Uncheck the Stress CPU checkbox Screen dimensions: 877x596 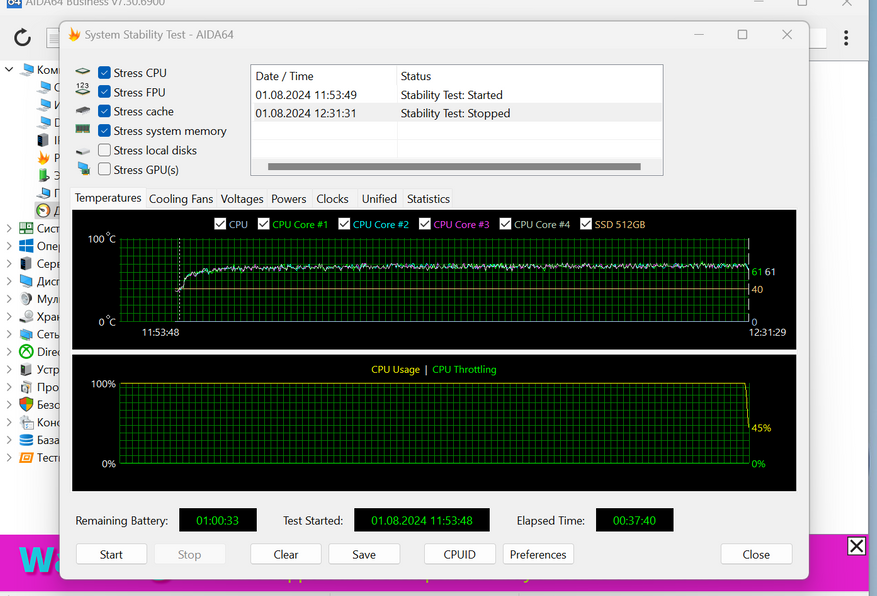pyautogui.click(x=104, y=73)
